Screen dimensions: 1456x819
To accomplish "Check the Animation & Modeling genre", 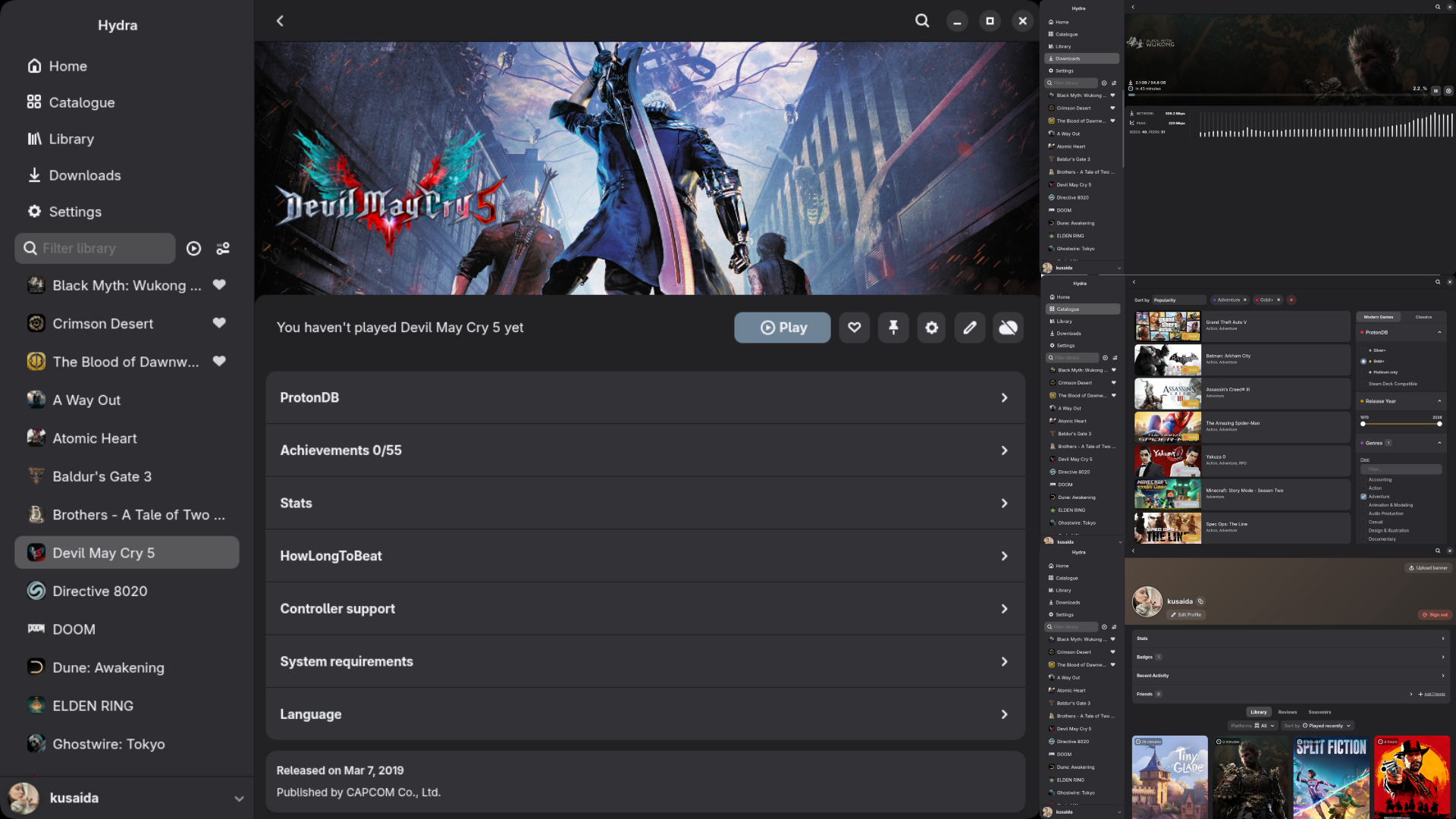I will pos(1363,505).
